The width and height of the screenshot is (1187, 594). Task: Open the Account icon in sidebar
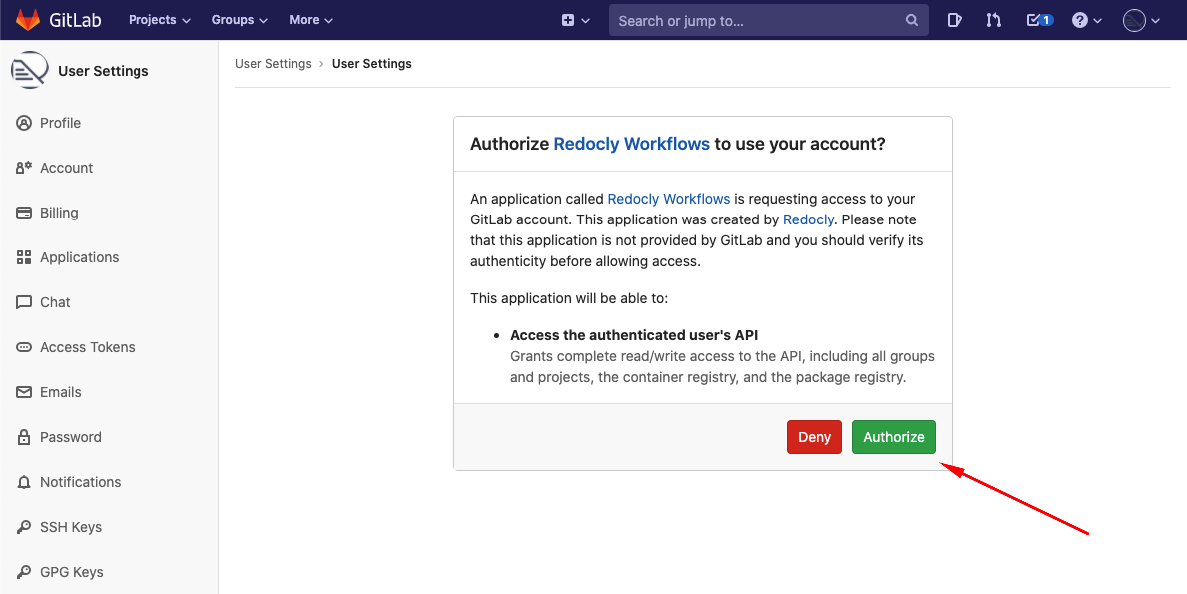tap(24, 168)
